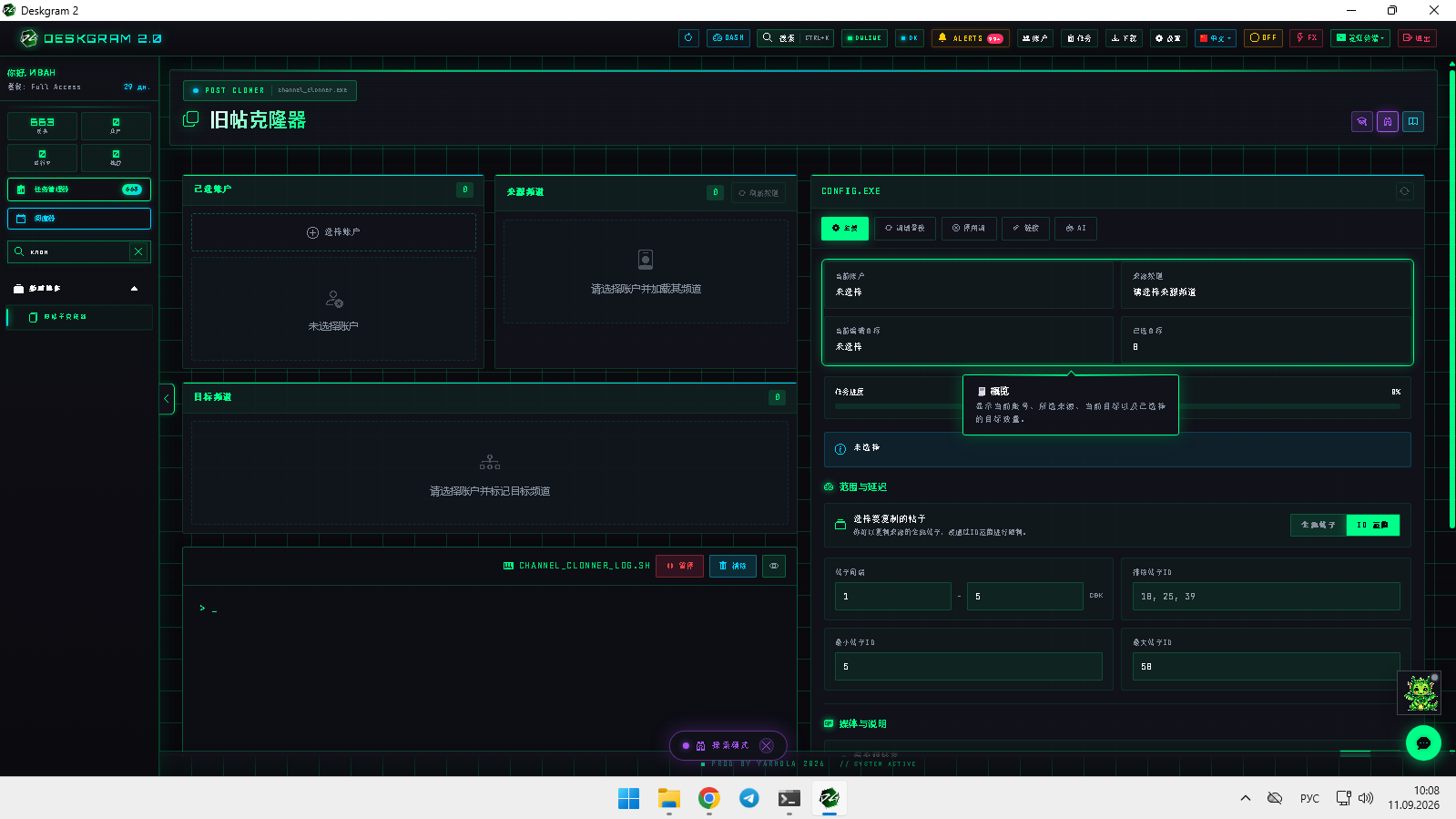The height and width of the screenshot is (819, 1456).
Task: Select the all posts option in range toggle
Action: [x=1319, y=525]
